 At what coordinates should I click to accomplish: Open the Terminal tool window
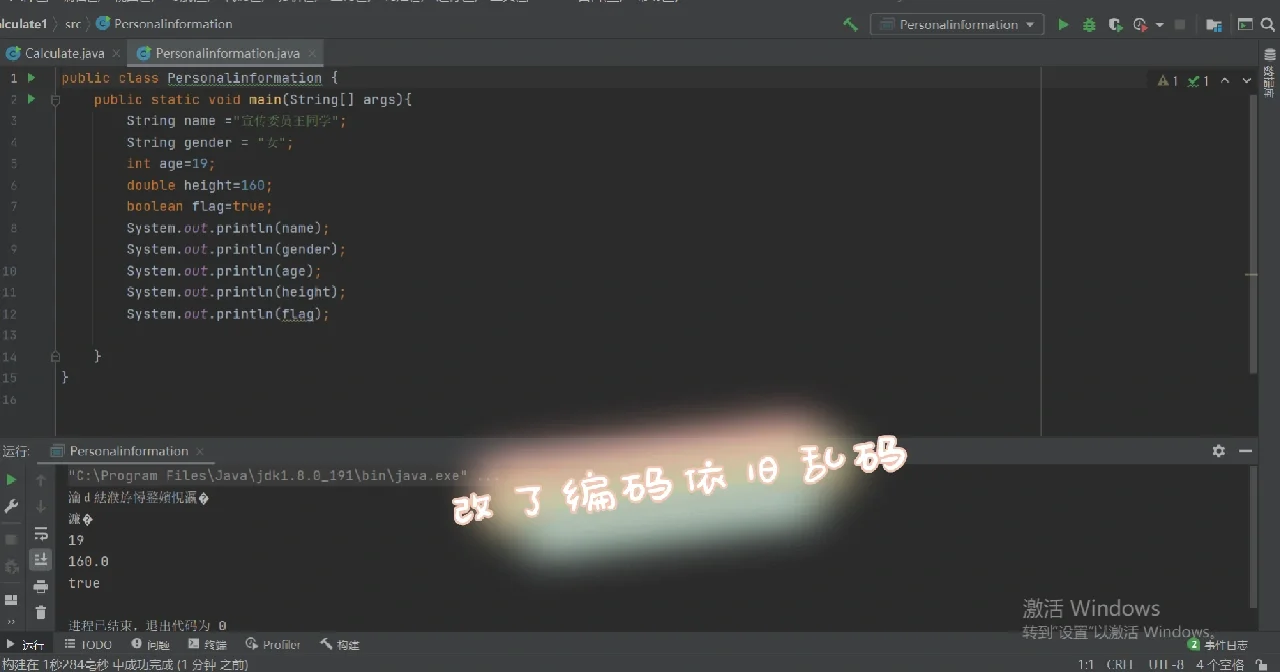pyautogui.click(x=208, y=644)
